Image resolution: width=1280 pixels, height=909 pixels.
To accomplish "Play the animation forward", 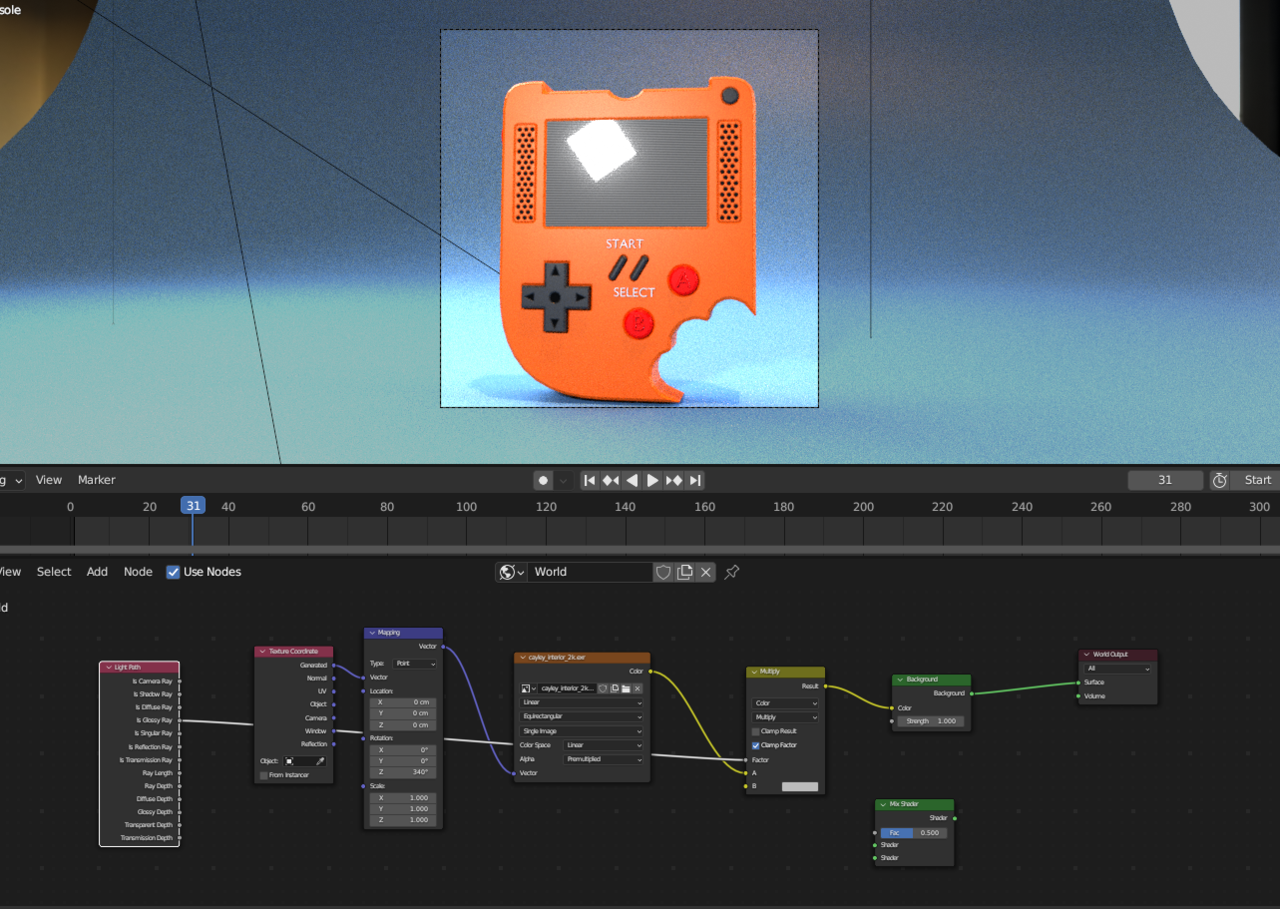I will [x=652, y=480].
